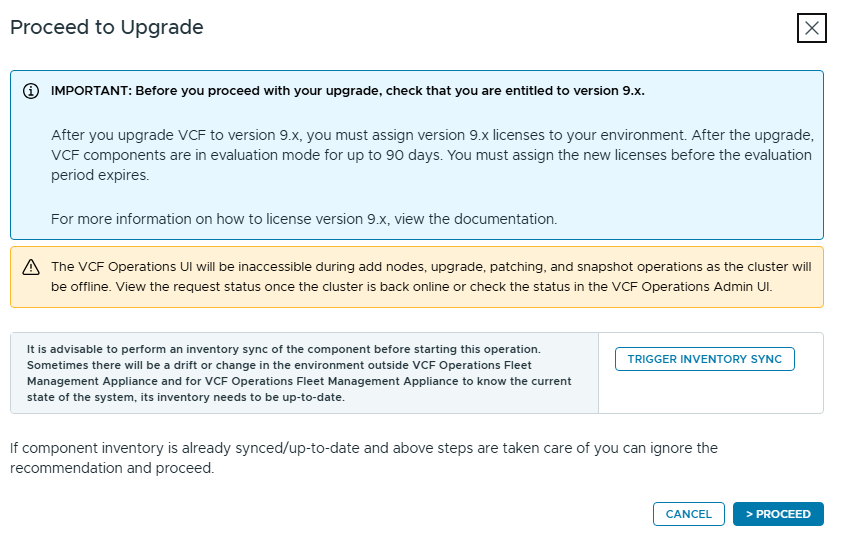This screenshot has width=841, height=542.
Task: Click the "If component inventory is already synced" note
Action: (x=364, y=448)
